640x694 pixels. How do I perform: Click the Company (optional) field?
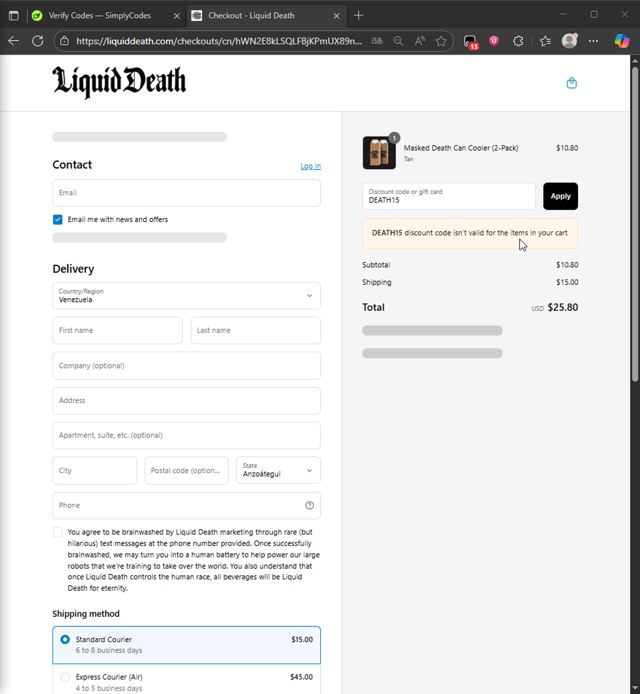click(x=186, y=366)
